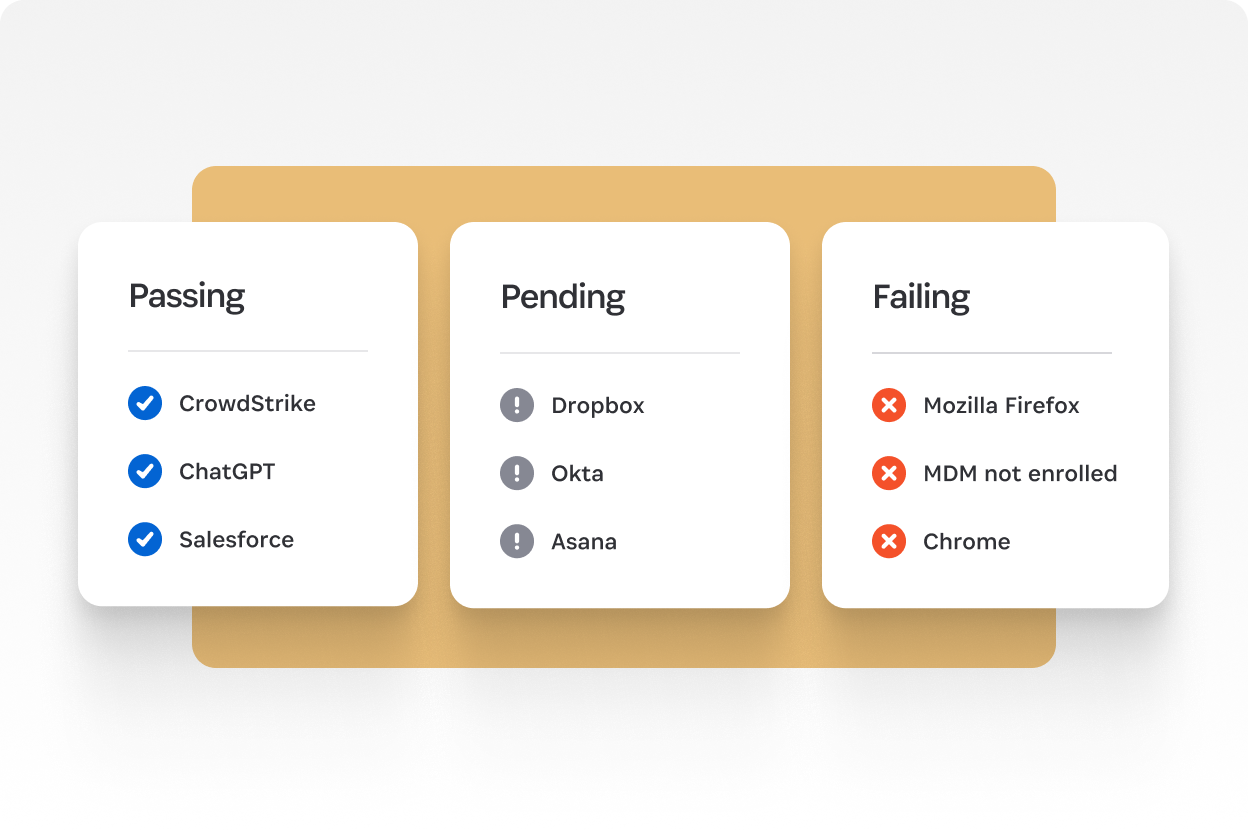
Task: Click the red X icon next to Chrome
Action: coord(889,541)
